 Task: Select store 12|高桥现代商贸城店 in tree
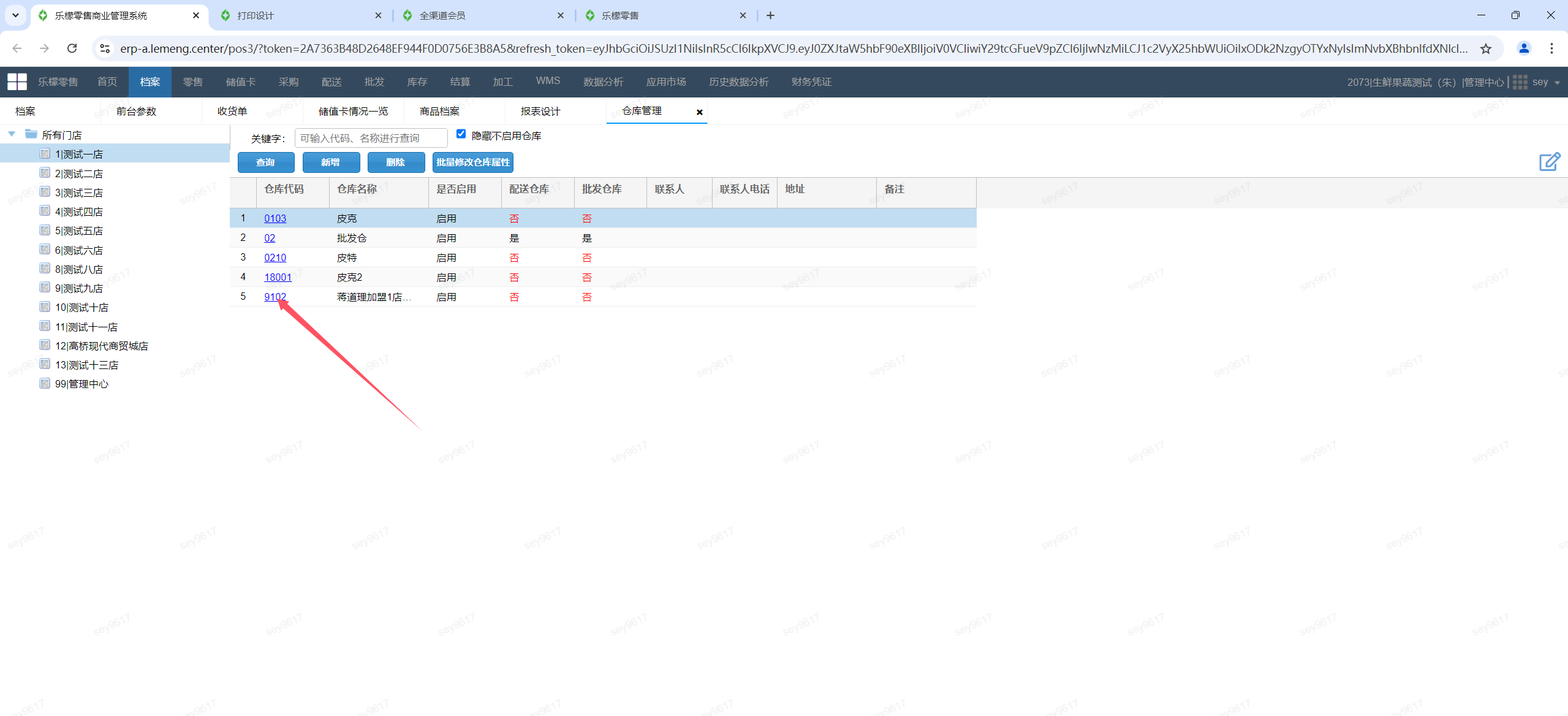tap(102, 346)
